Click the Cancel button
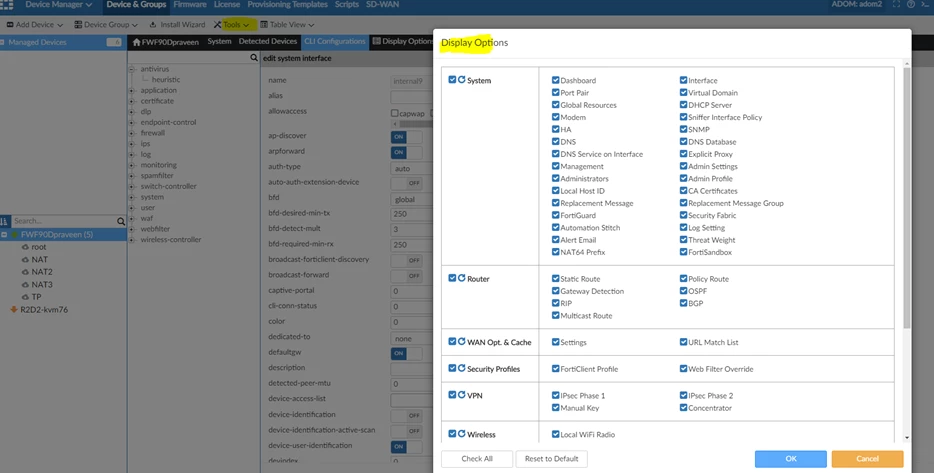Viewport: 934px width, 473px height. [867, 459]
